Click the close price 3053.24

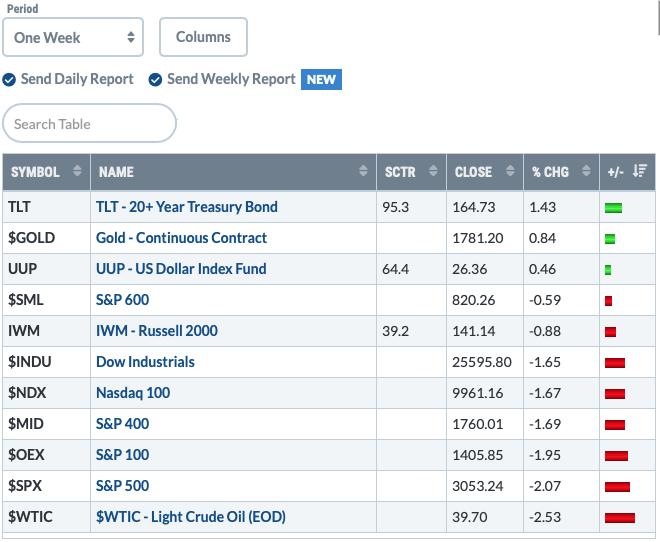click(x=477, y=486)
